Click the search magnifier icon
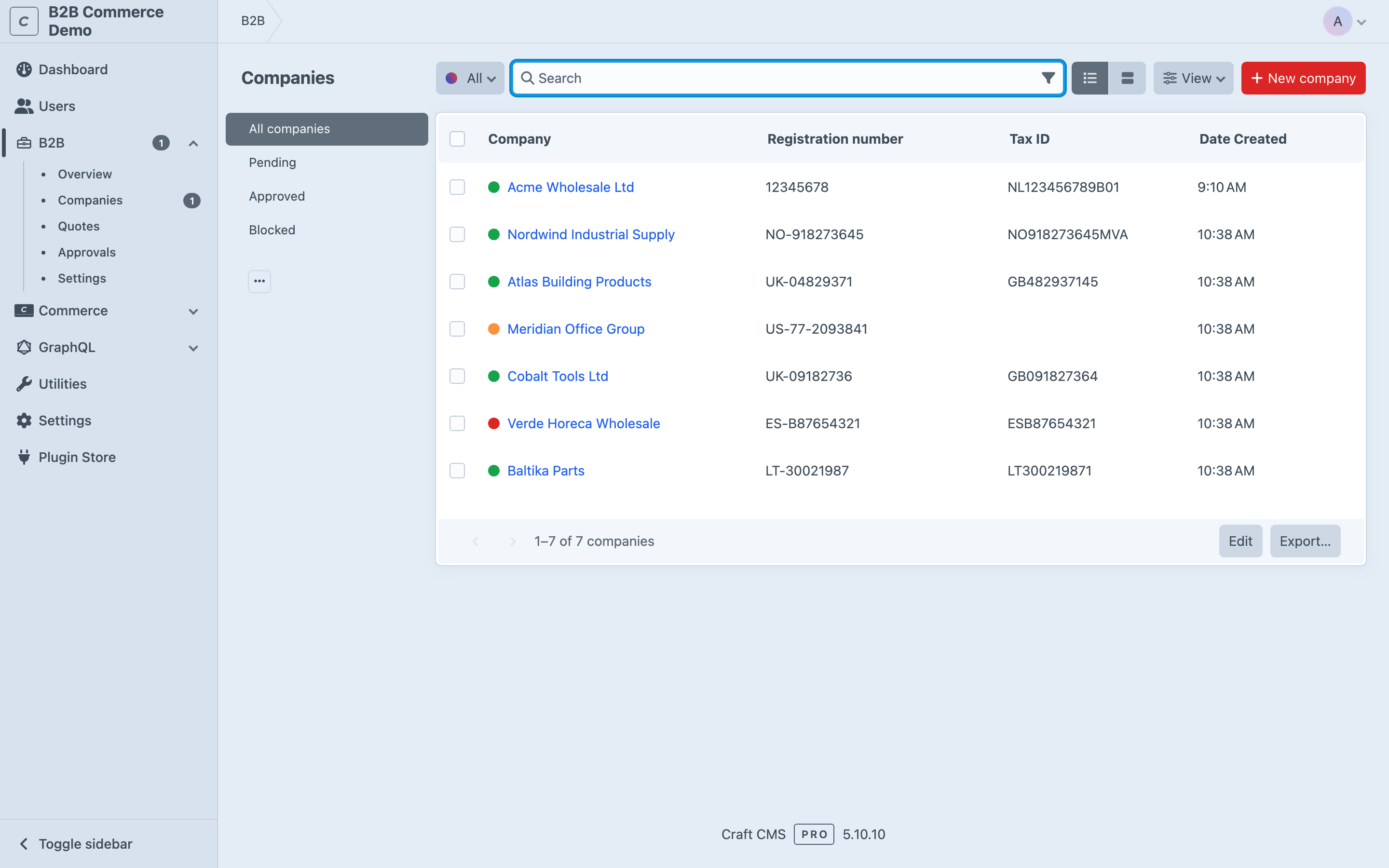The height and width of the screenshot is (868, 1389). click(528, 78)
